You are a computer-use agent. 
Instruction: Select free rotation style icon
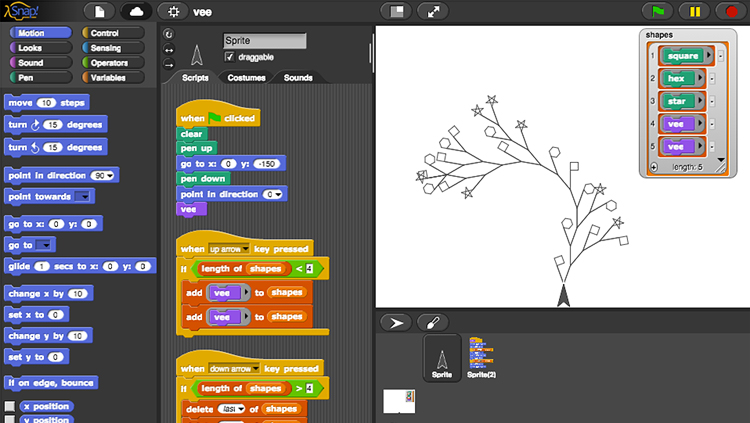pos(168,34)
